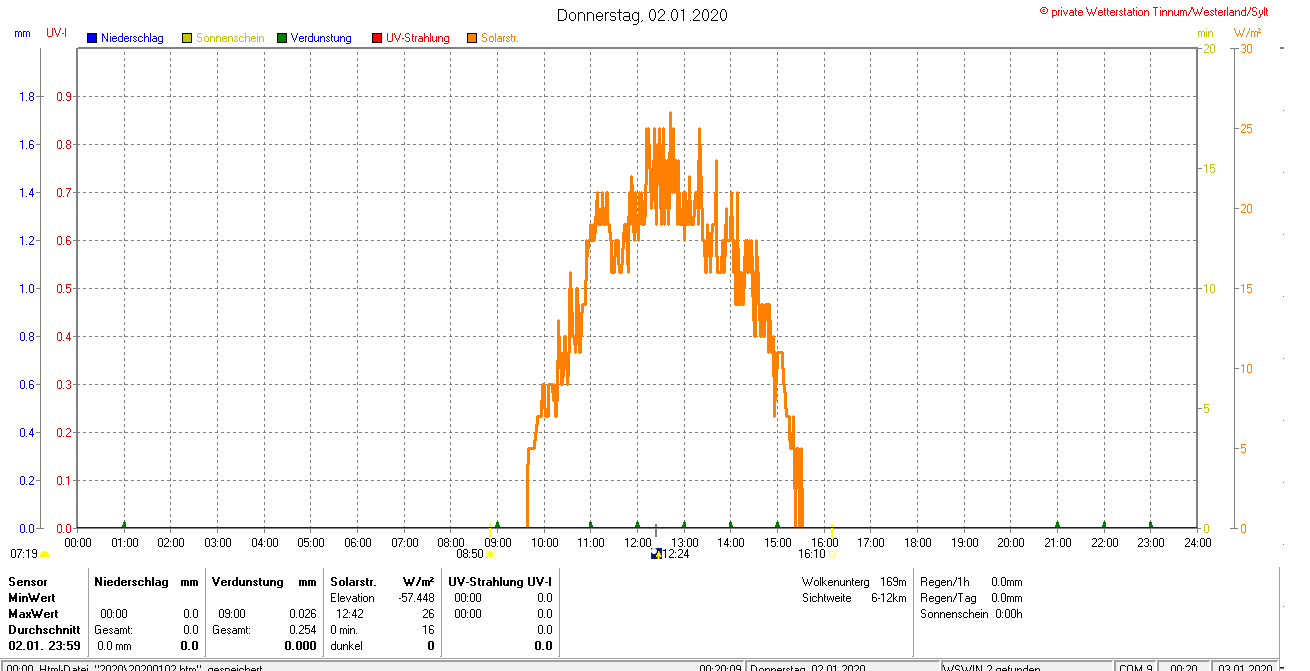The width and height of the screenshot is (1310, 671).
Task: Click the red UV-Strahlung legend color square
Action: click(x=377, y=38)
